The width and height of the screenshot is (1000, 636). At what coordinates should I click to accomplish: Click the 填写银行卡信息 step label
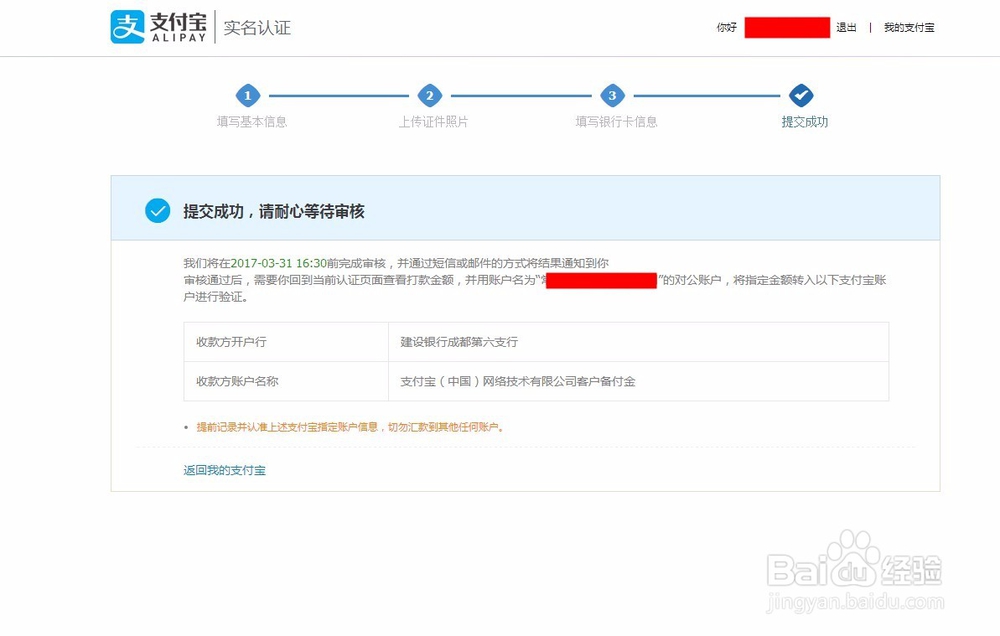(x=616, y=122)
